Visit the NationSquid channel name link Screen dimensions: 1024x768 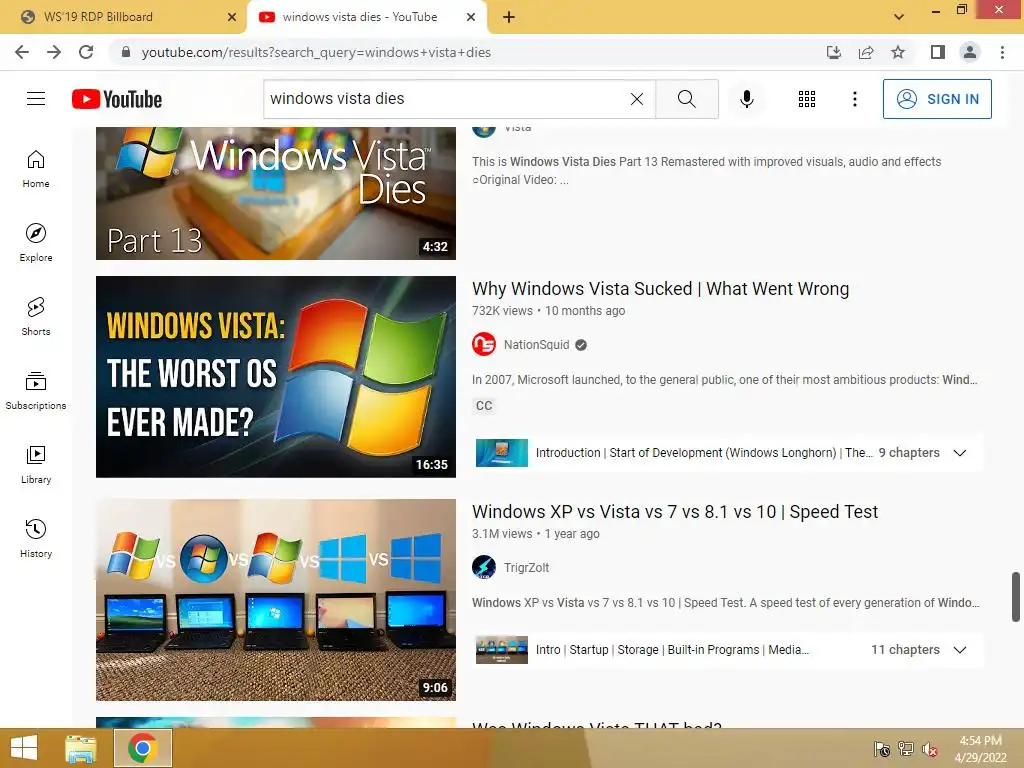tap(536, 345)
